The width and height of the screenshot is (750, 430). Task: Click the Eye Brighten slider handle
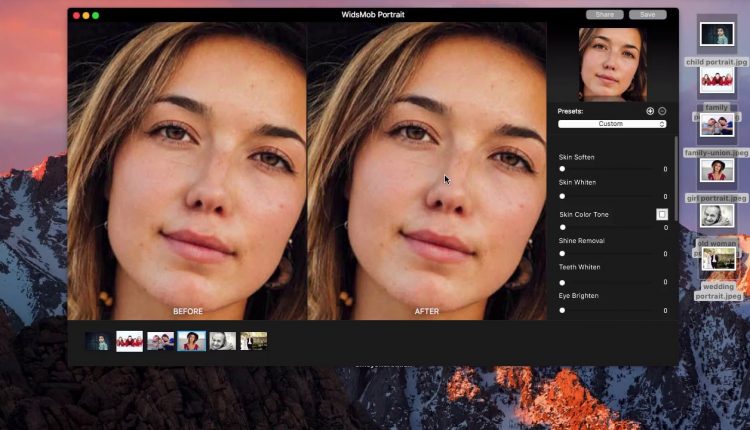click(562, 310)
